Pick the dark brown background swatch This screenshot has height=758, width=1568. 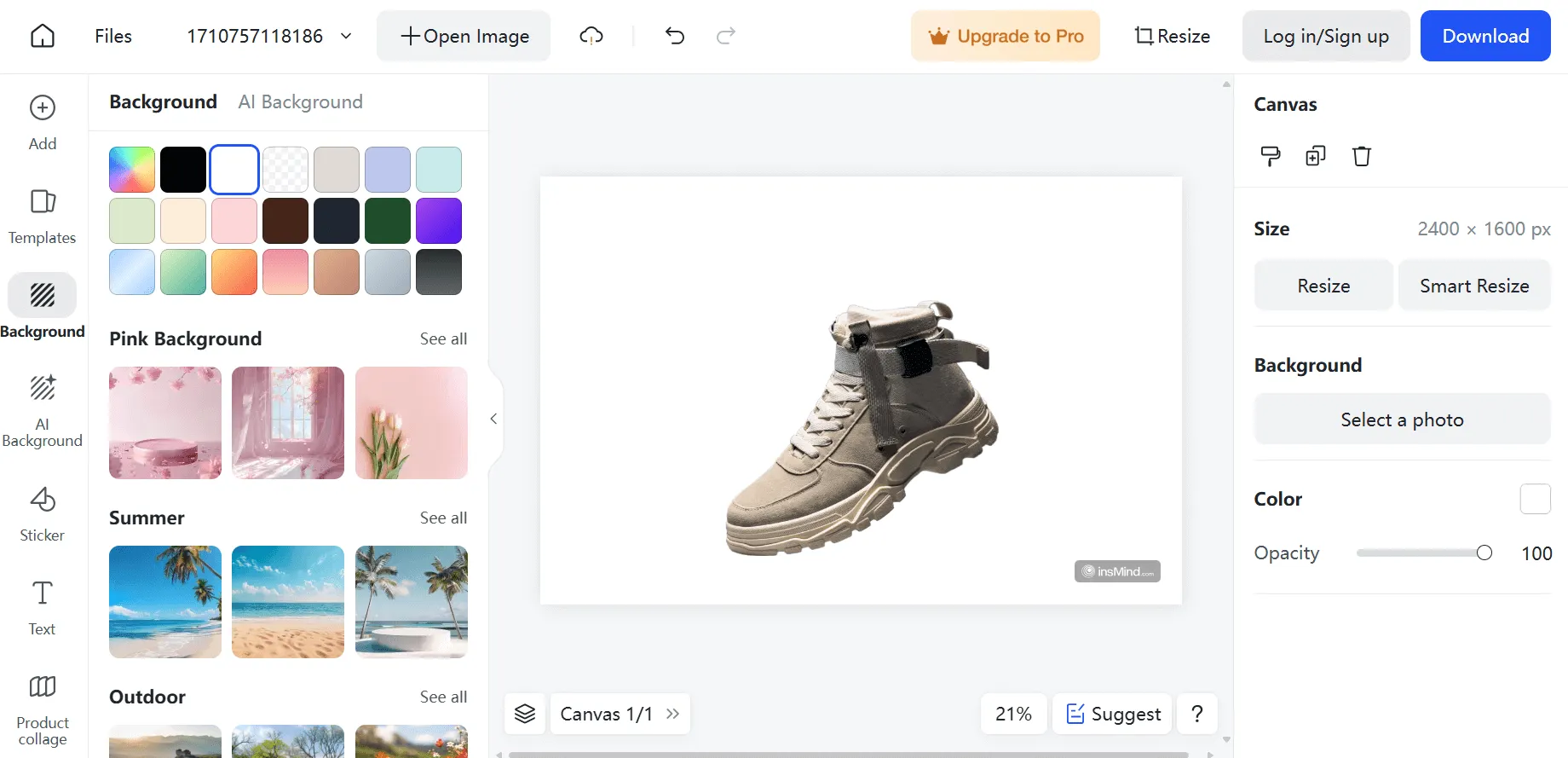(x=285, y=221)
